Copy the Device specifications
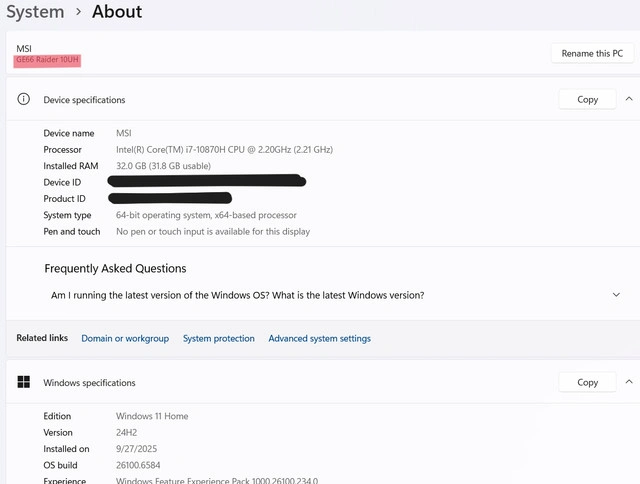This screenshot has width=640, height=484. pos(587,100)
